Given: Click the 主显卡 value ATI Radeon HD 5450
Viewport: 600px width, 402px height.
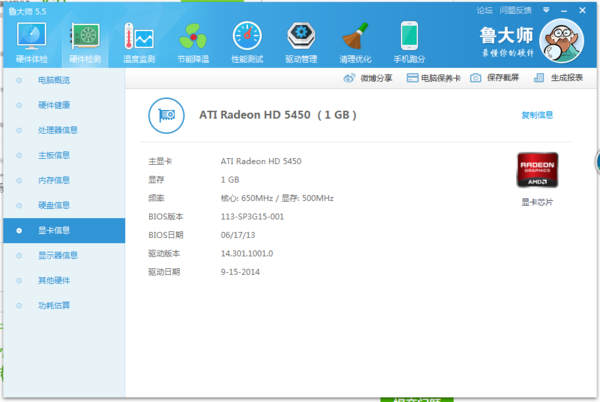Looking at the screenshot, I should 261,161.
